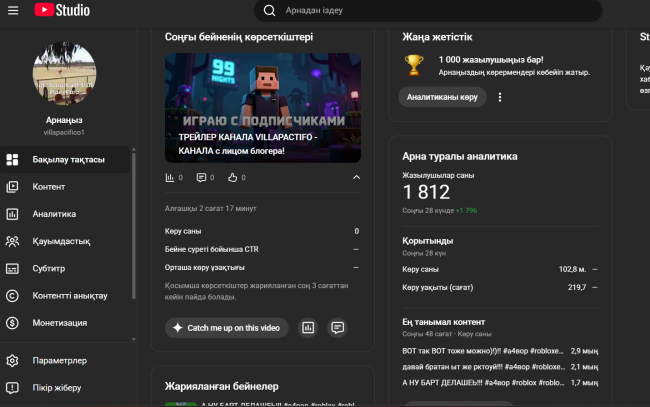Open the Қауымдастық section
Viewport: 650px width, 407px height.
click(65, 241)
